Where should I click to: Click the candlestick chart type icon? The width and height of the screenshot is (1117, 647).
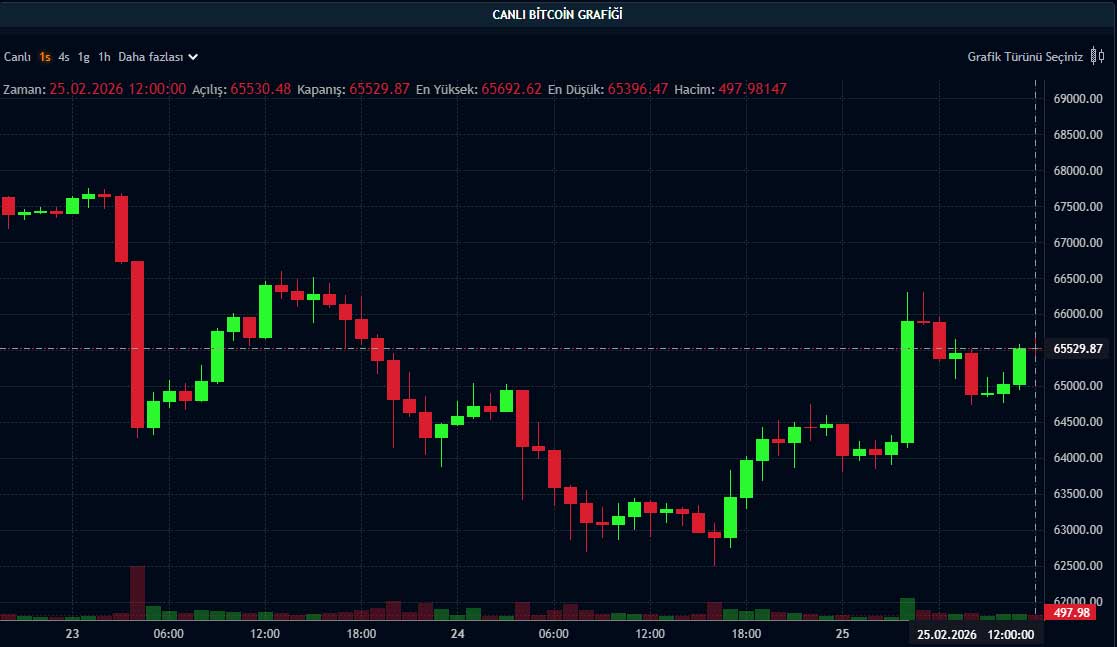[x=1099, y=57]
